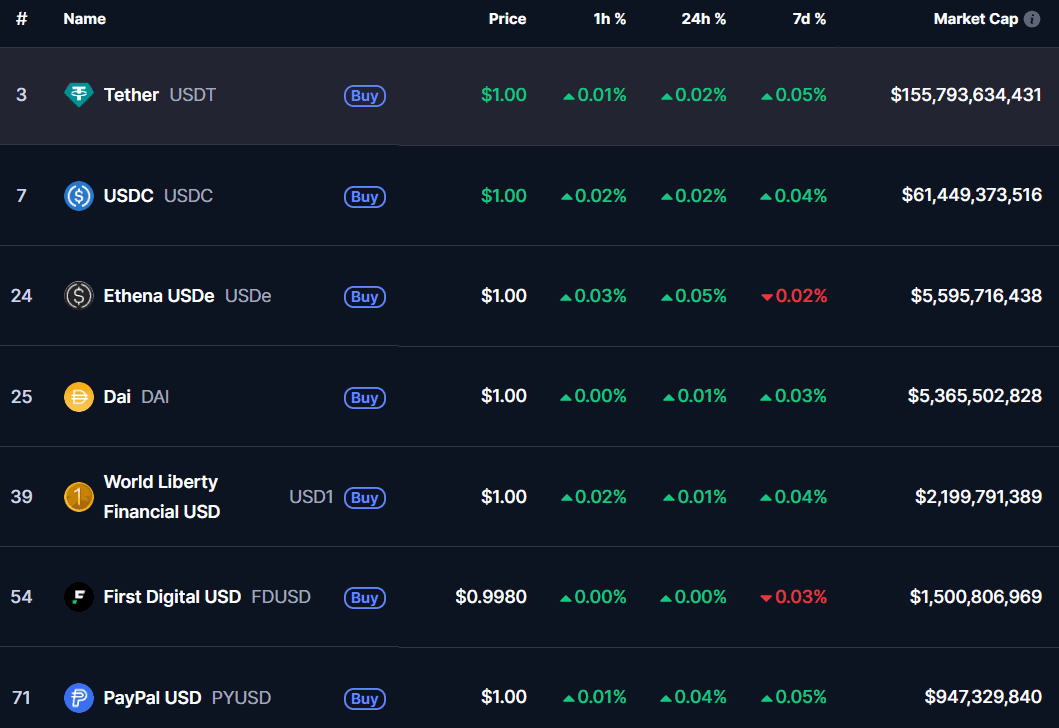Viewport: 1059px width, 728px height.
Task: Sort by 24h % column header
Action: point(703,19)
